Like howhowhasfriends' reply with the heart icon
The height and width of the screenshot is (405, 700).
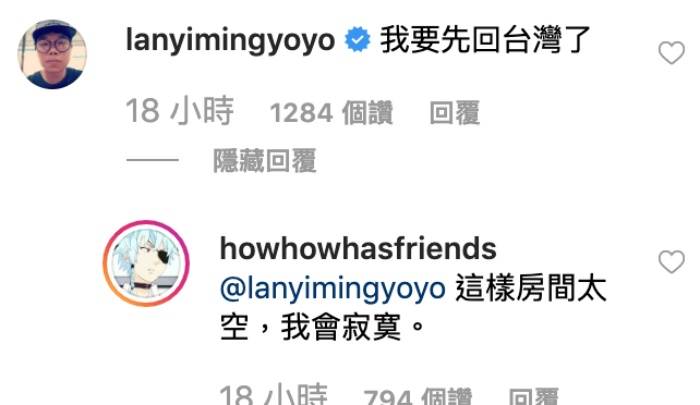671,262
